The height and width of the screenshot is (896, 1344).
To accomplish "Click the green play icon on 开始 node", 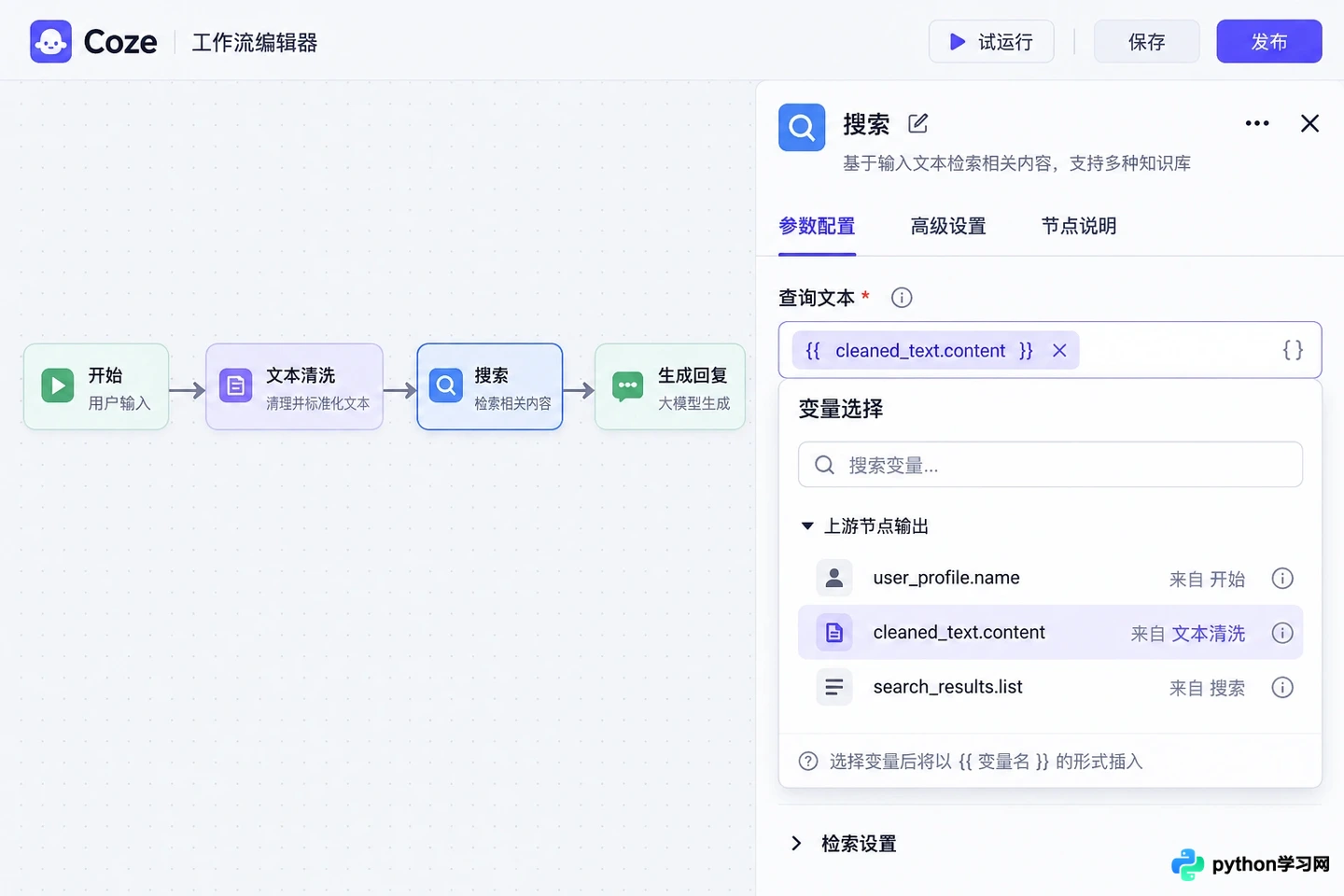I will coord(58,385).
